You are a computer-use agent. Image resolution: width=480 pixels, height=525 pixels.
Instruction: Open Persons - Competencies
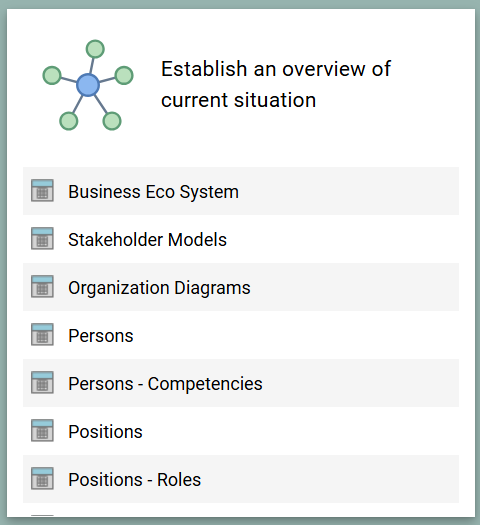coord(165,384)
